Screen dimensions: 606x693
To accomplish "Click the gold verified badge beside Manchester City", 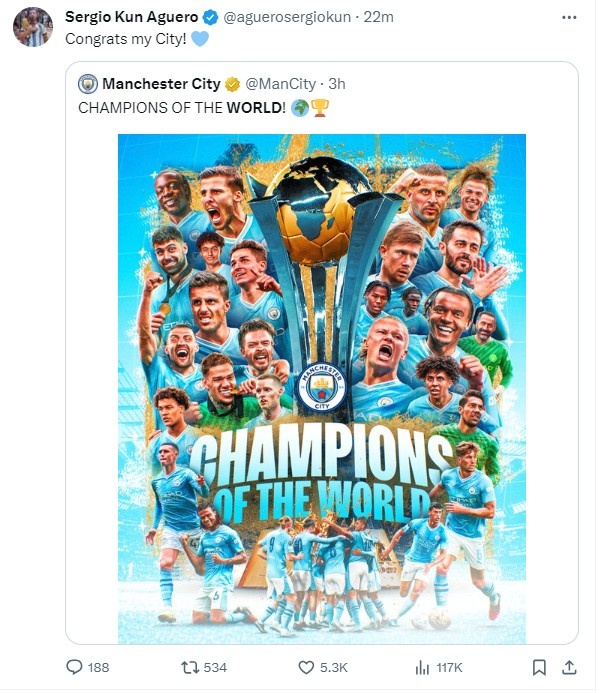I will 232,84.
